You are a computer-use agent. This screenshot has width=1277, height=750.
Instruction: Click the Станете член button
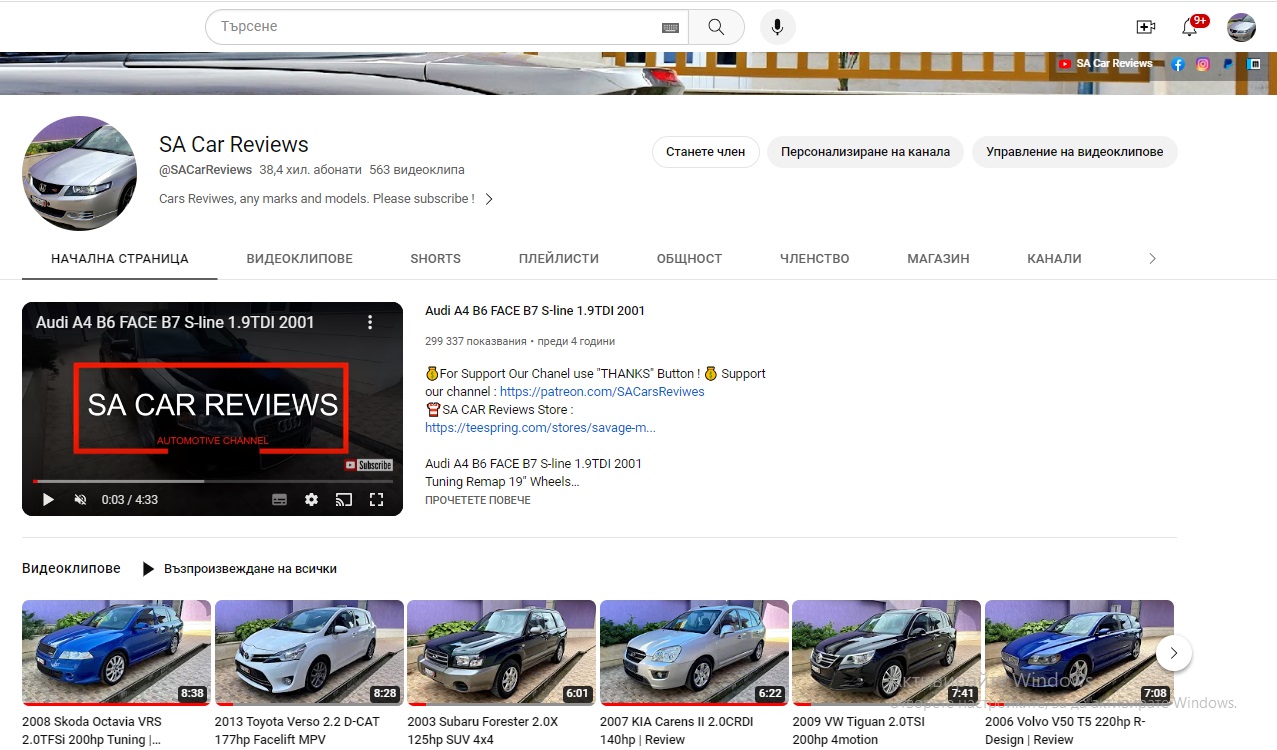click(705, 152)
